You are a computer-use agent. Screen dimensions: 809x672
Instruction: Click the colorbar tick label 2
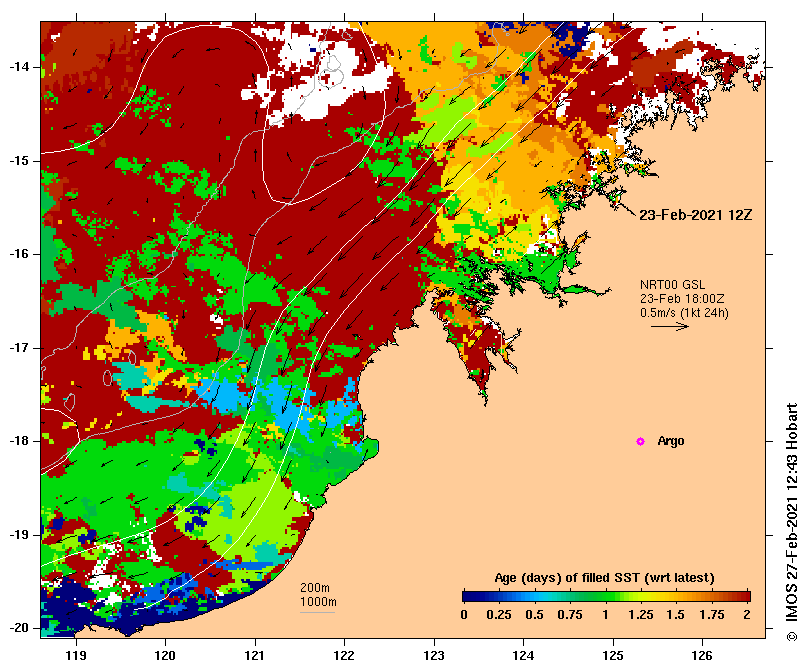point(747,615)
